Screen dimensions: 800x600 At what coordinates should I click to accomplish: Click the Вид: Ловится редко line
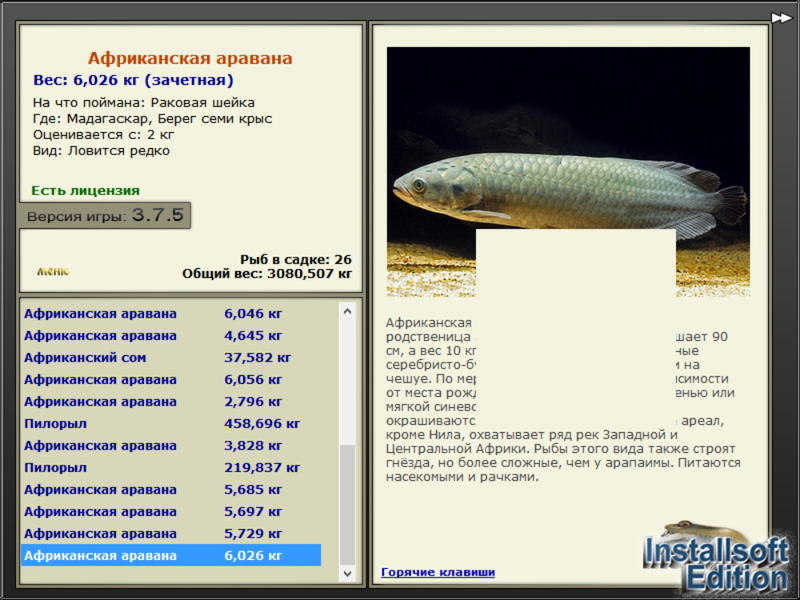click(102, 151)
